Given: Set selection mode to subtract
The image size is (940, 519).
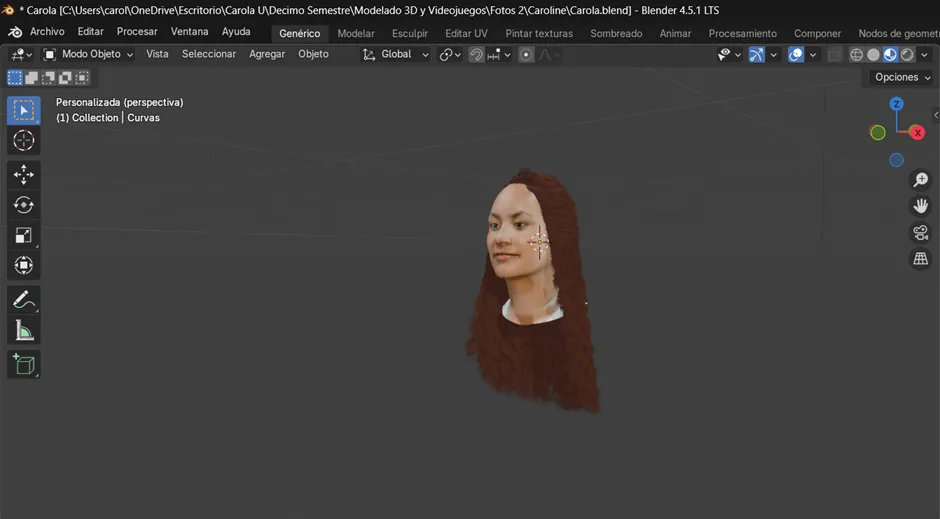Looking at the screenshot, I should [x=48, y=77].
